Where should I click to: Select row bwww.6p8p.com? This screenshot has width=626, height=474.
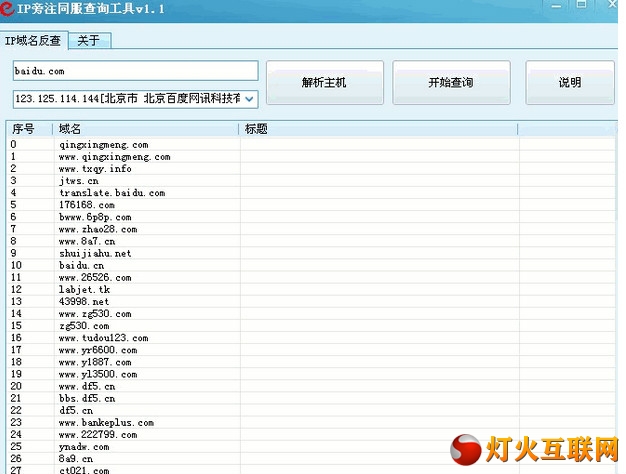point(311,217)
